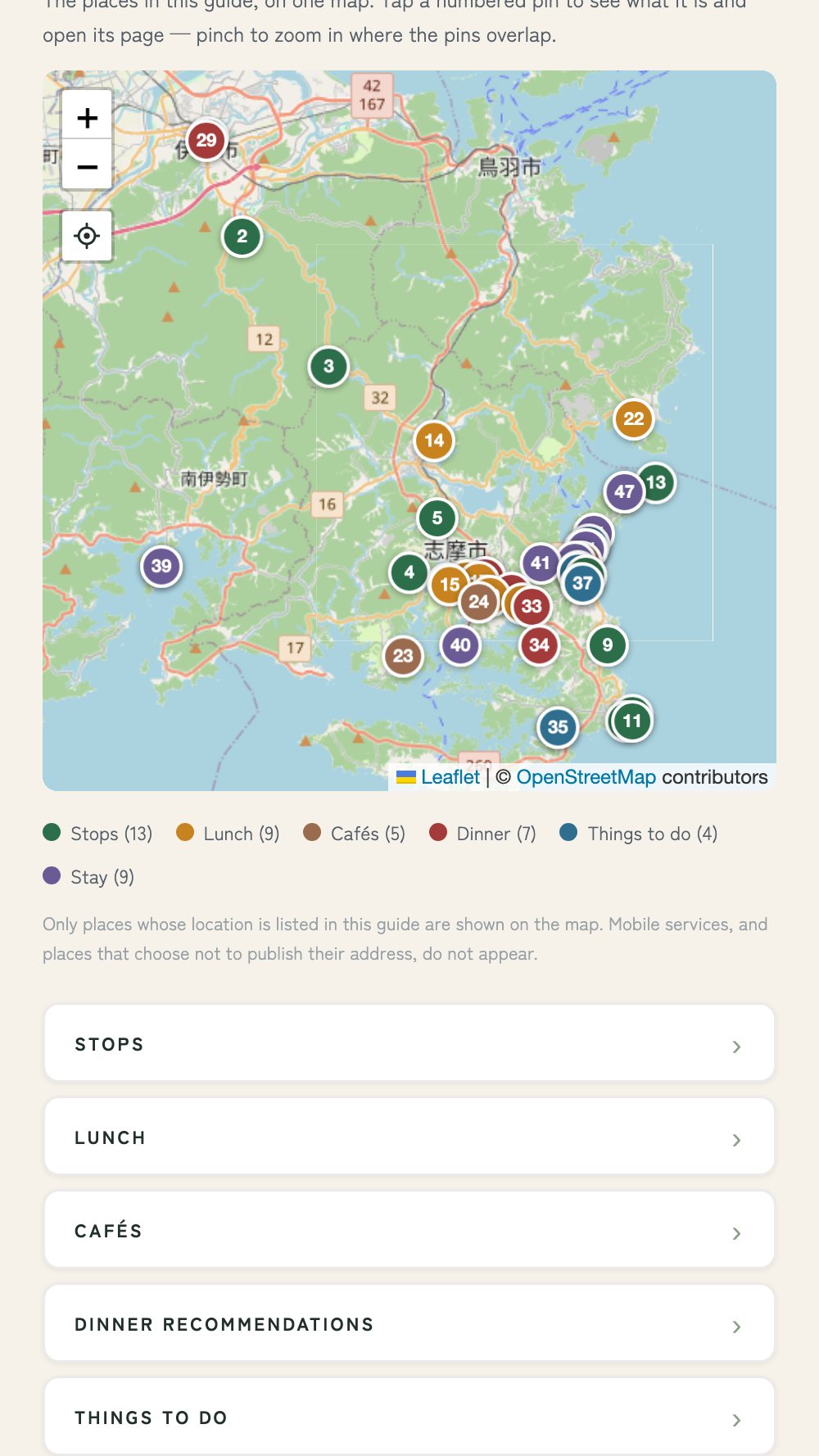Zoom out the map with minus button
This screenshot has width=819, height=1456.
click(87, 166)
